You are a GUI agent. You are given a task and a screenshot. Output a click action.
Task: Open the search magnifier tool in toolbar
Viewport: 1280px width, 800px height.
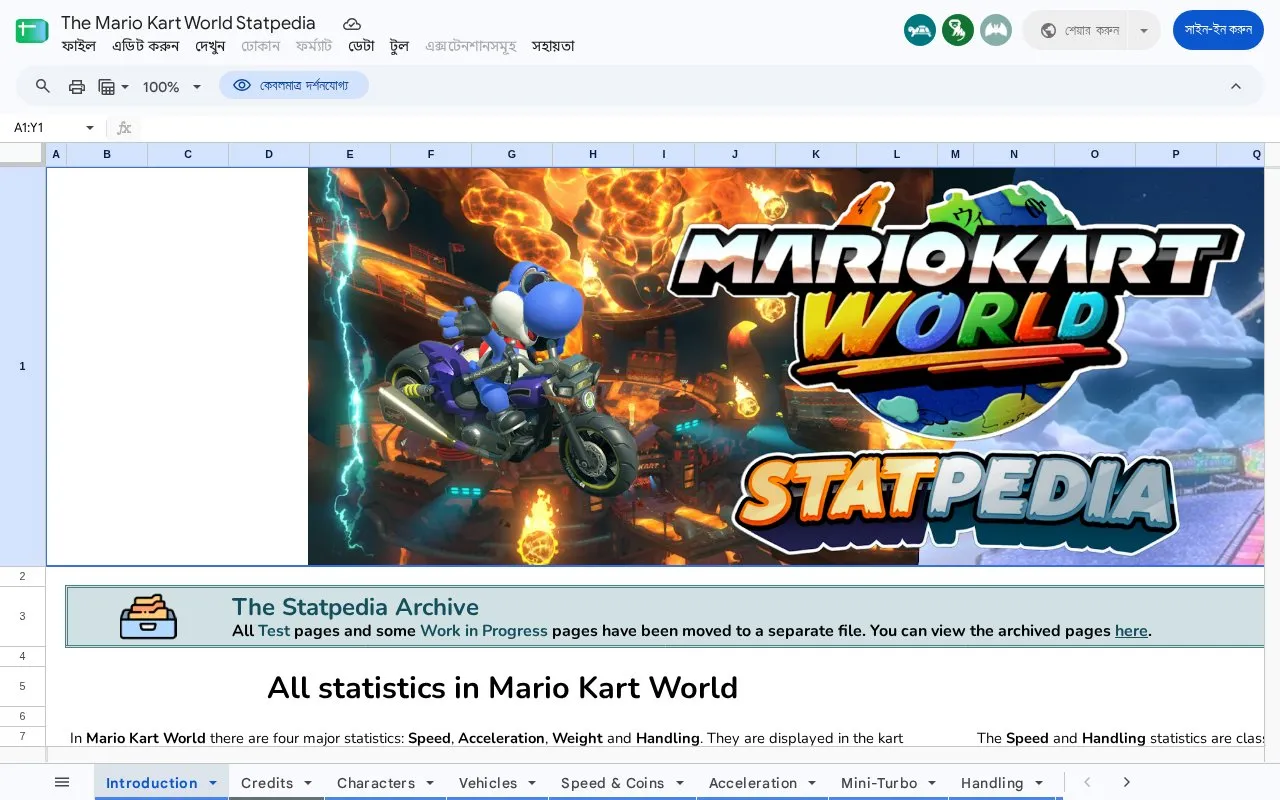pos(43,86)
